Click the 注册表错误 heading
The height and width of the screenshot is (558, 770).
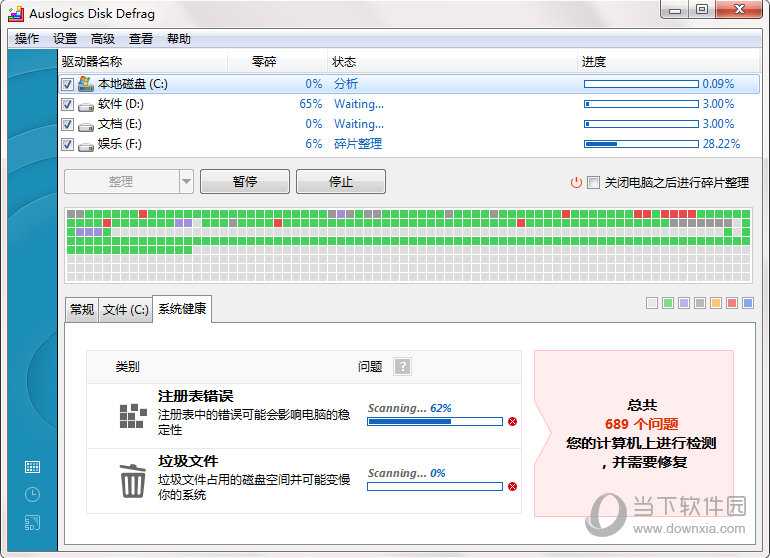tap(195, 396)
